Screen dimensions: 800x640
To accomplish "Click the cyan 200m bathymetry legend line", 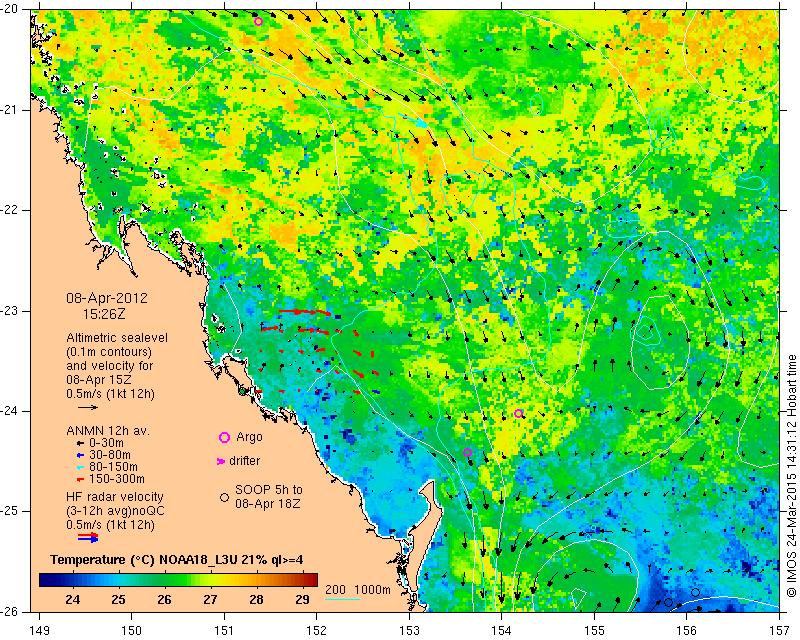I will [342, 599].
